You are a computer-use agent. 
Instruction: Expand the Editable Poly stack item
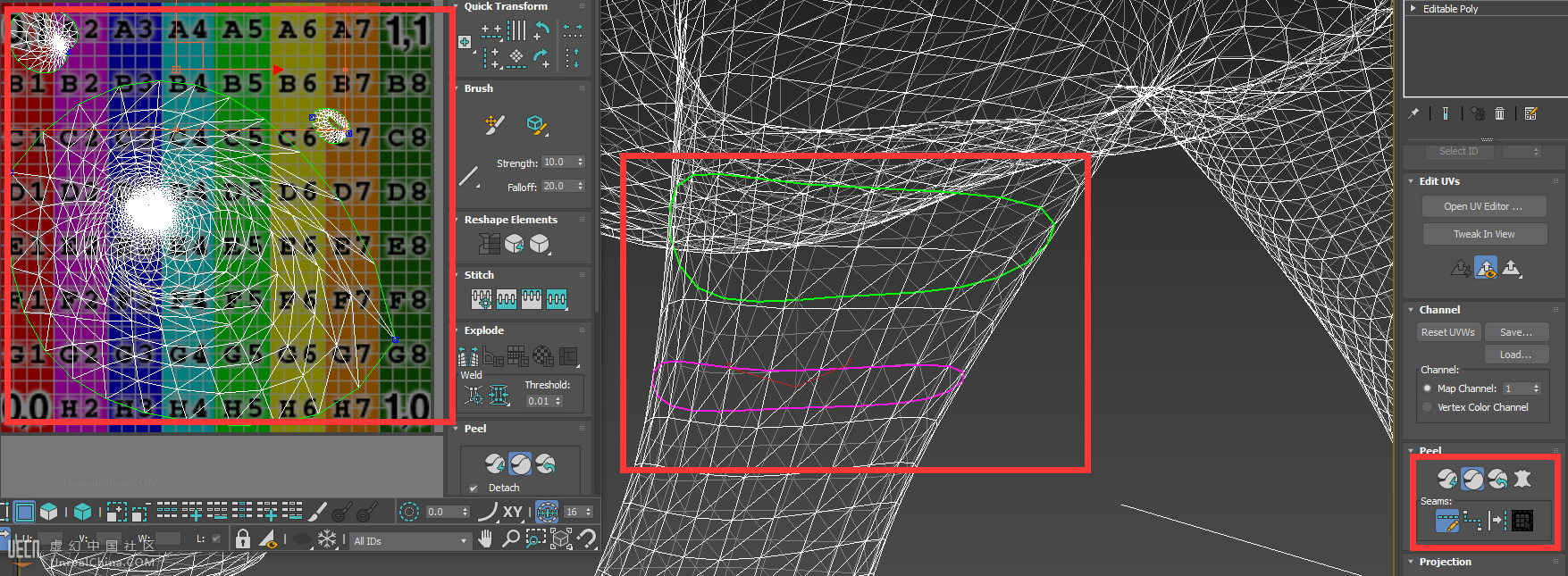point(1413,8)
